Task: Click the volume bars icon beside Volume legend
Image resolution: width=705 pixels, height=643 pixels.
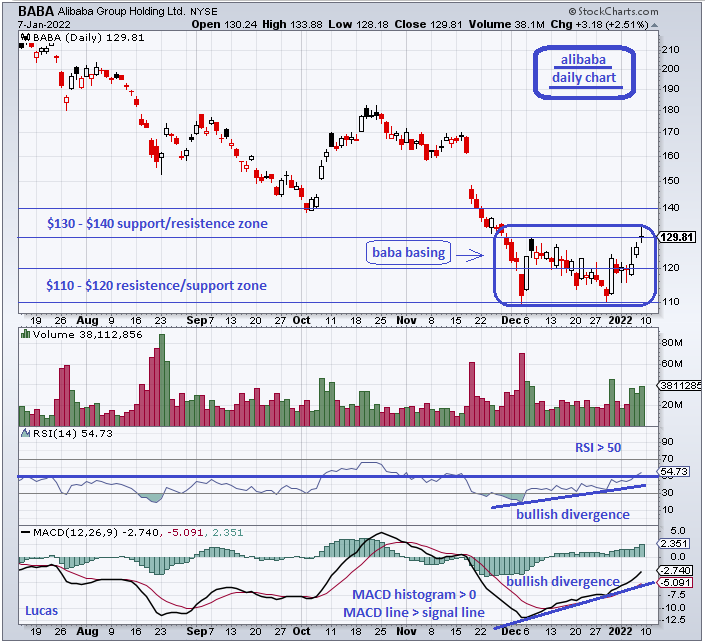Action: click(26, 334)
